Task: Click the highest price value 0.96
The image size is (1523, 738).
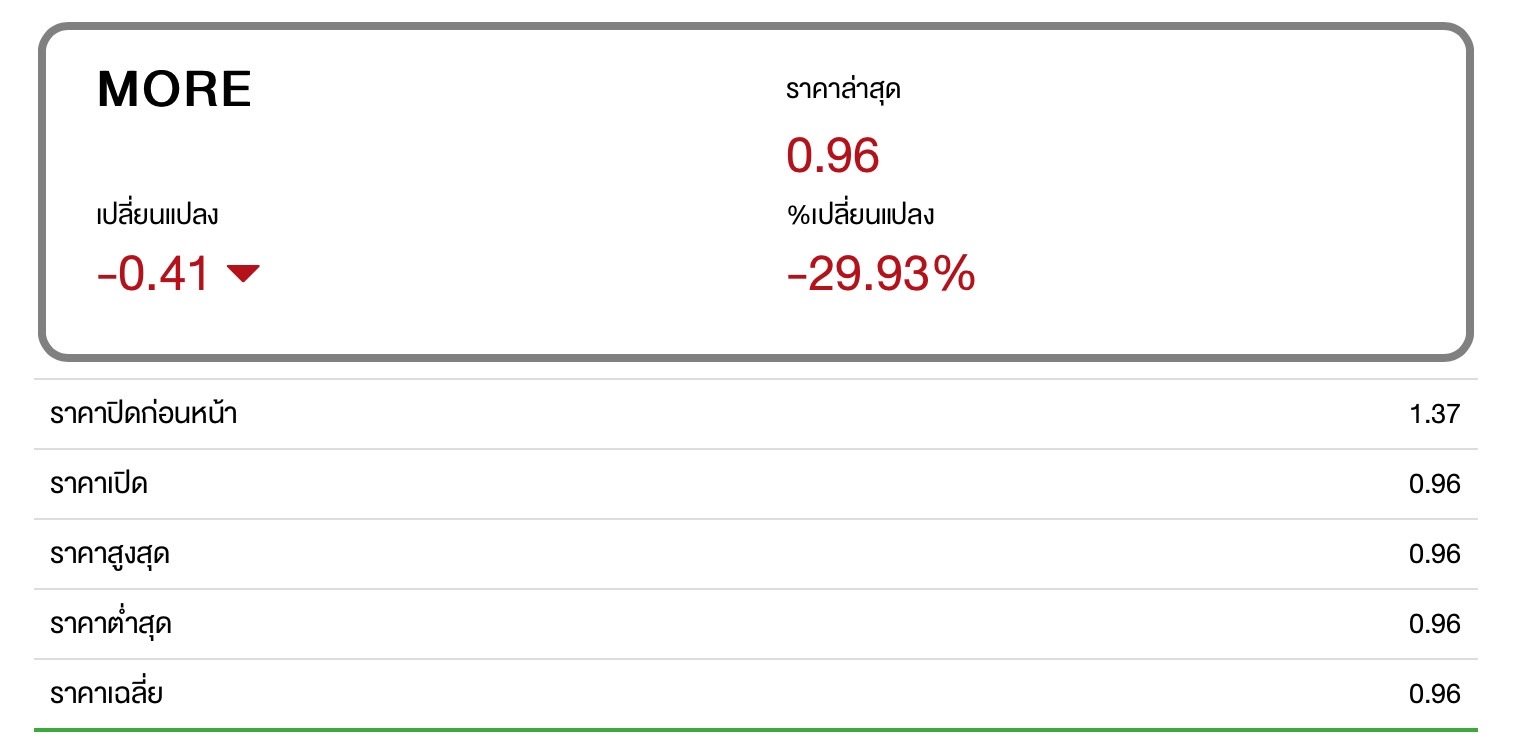Action: [1435, 555]
